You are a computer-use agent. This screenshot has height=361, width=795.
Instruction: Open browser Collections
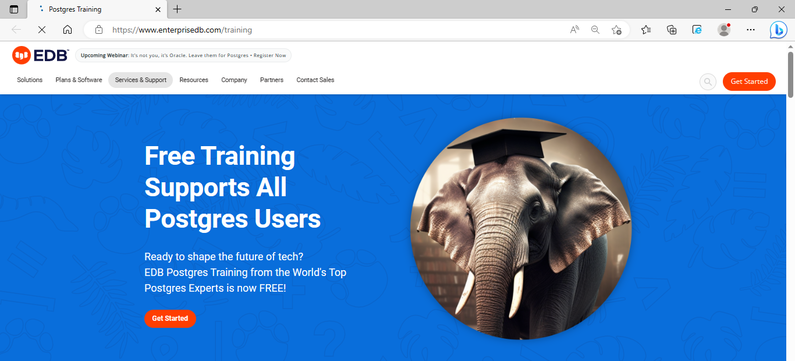click(x=672, y=30)
